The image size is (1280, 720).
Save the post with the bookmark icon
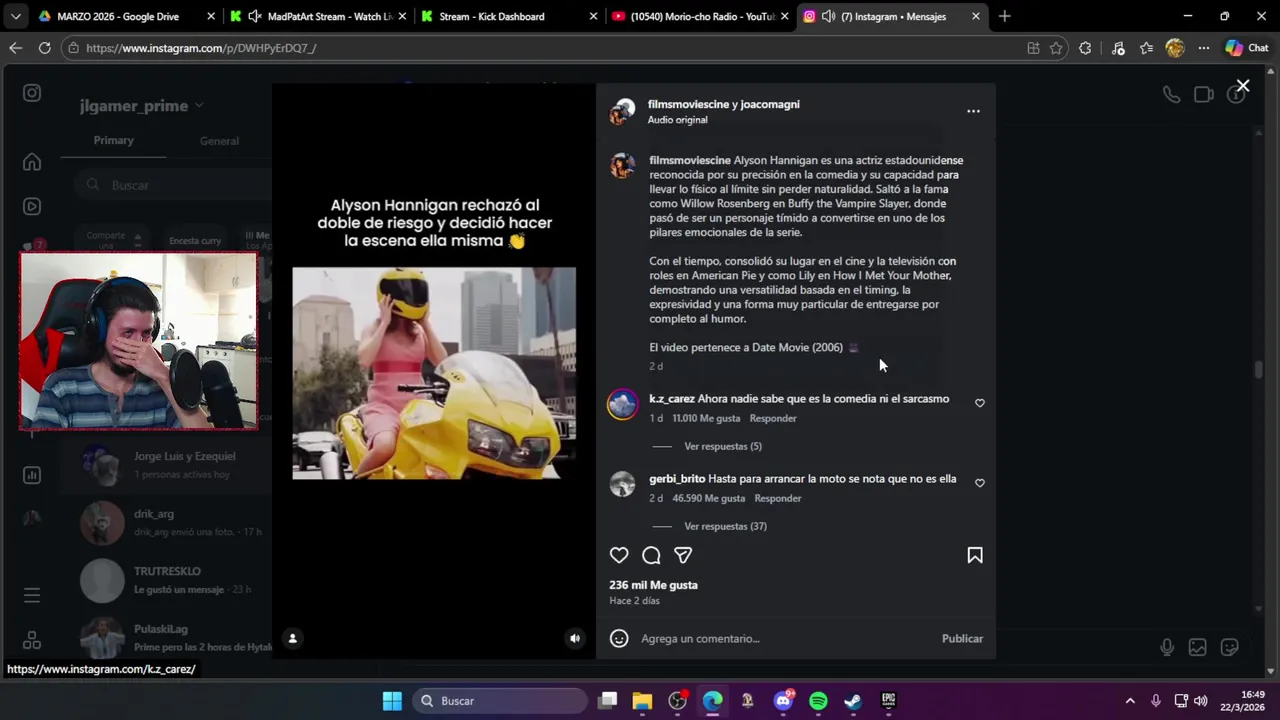975,555
